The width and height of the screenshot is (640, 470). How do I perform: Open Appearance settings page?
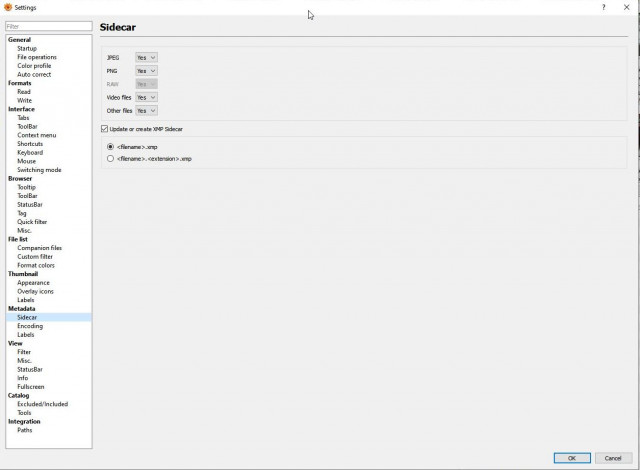(33, 283)
